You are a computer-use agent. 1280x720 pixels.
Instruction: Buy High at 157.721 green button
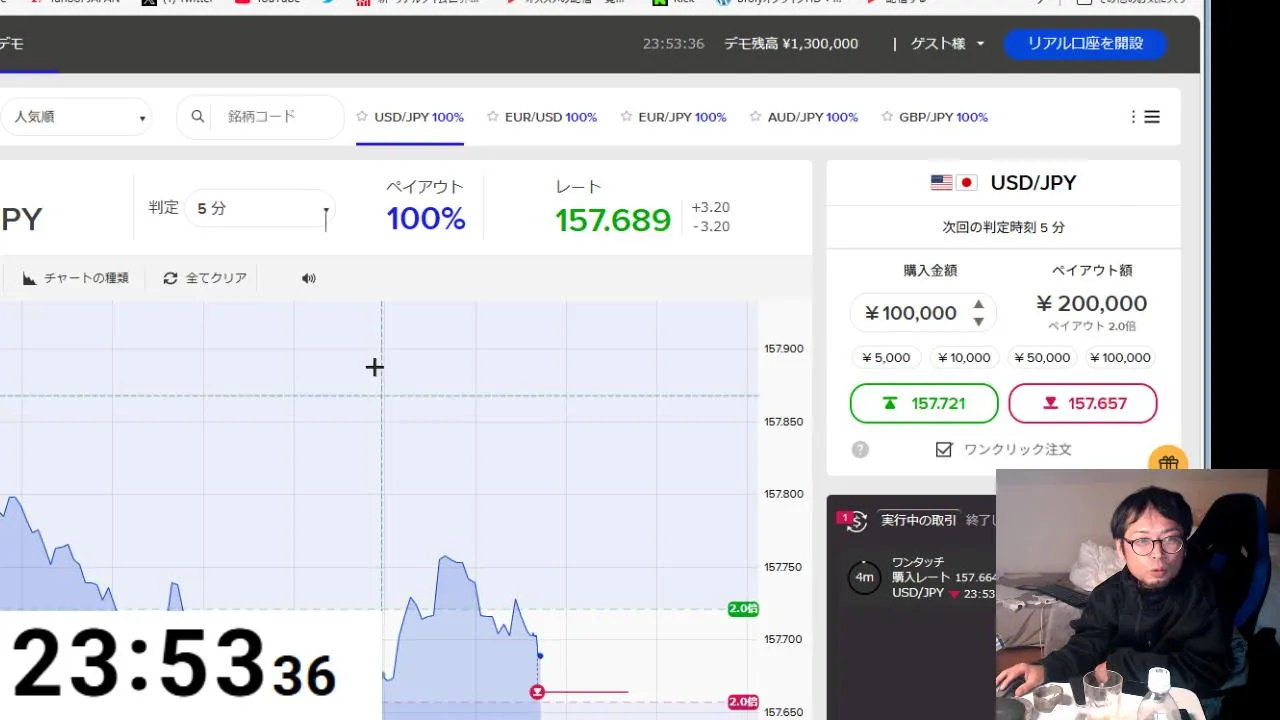coord(924,404)
